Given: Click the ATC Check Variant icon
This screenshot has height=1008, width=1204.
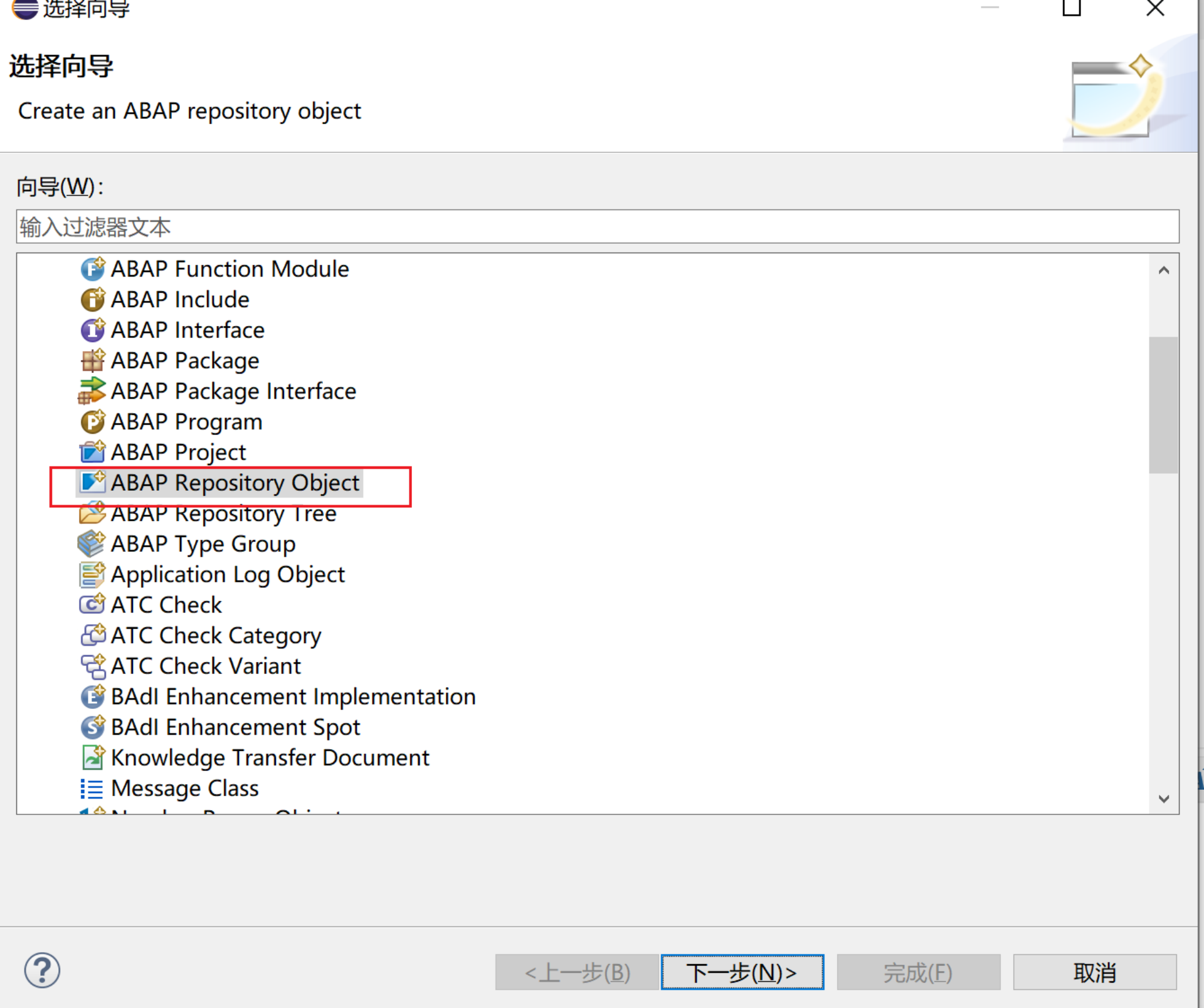Looking at the screenshot, I should 93,666.
